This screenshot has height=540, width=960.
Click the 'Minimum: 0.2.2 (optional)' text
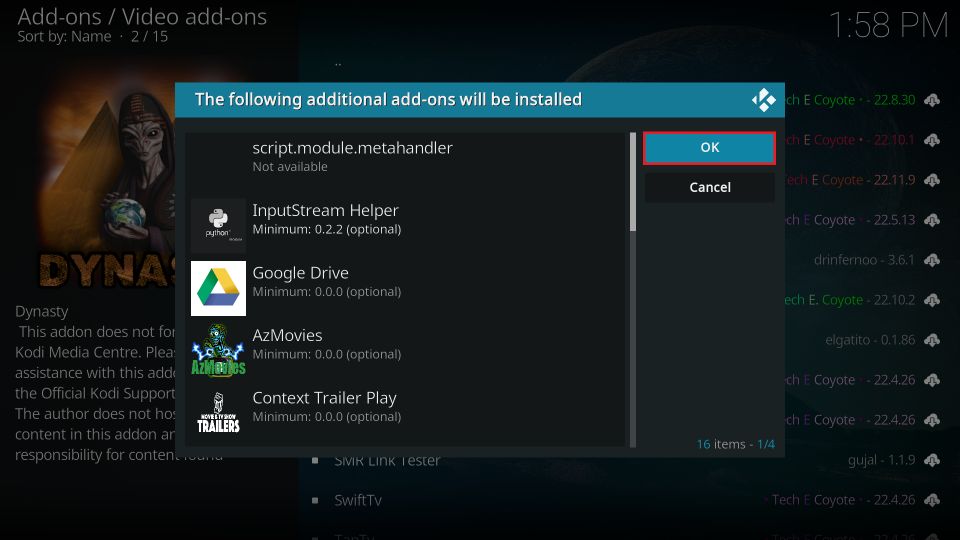326,230
